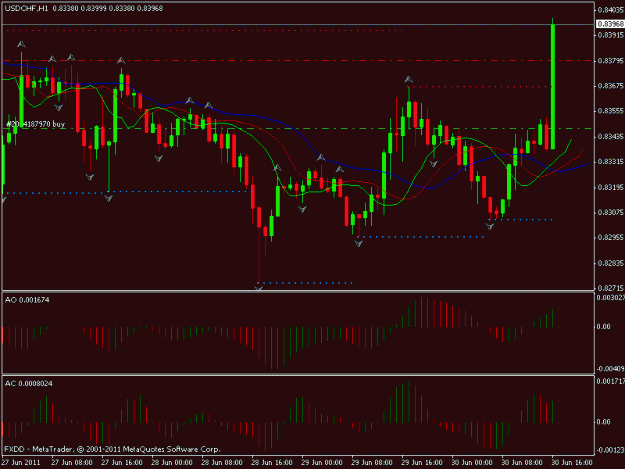The height and width of the screenshot is (469, 625).
Task: Select the 29 Jun 16:00 time label
Action: click(x=422, y=462)
